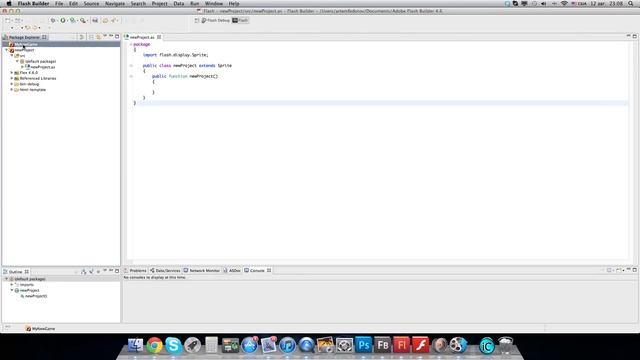Open the Apple menu

coord(9,3)
